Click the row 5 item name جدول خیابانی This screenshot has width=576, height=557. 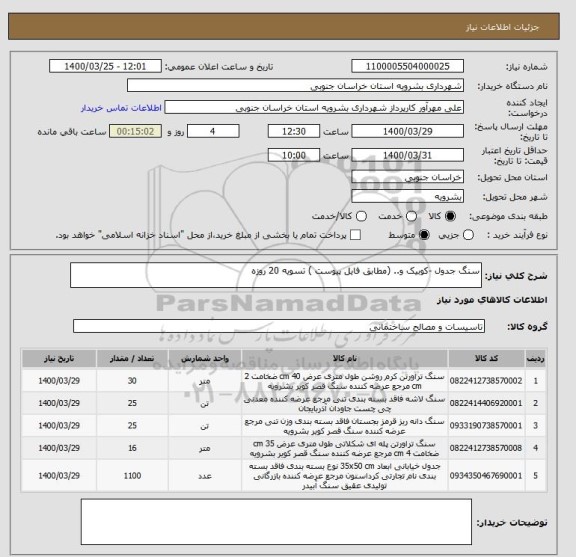tap(345, 476)
